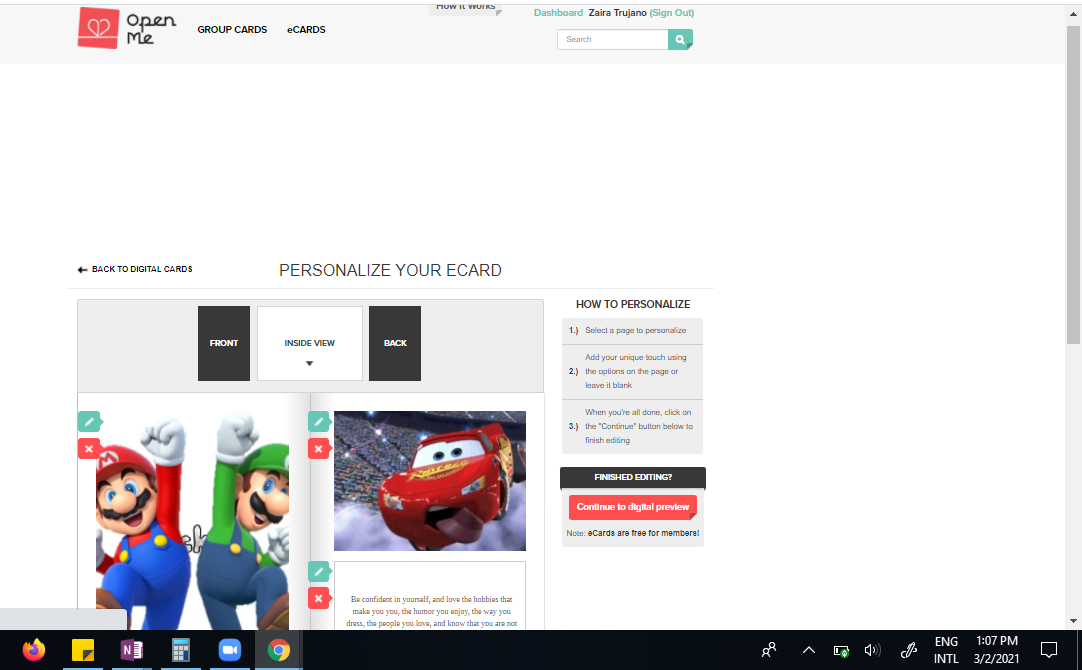1082x670 pixels.
Task: Select the BACK page tab
Action: [395, 343]
